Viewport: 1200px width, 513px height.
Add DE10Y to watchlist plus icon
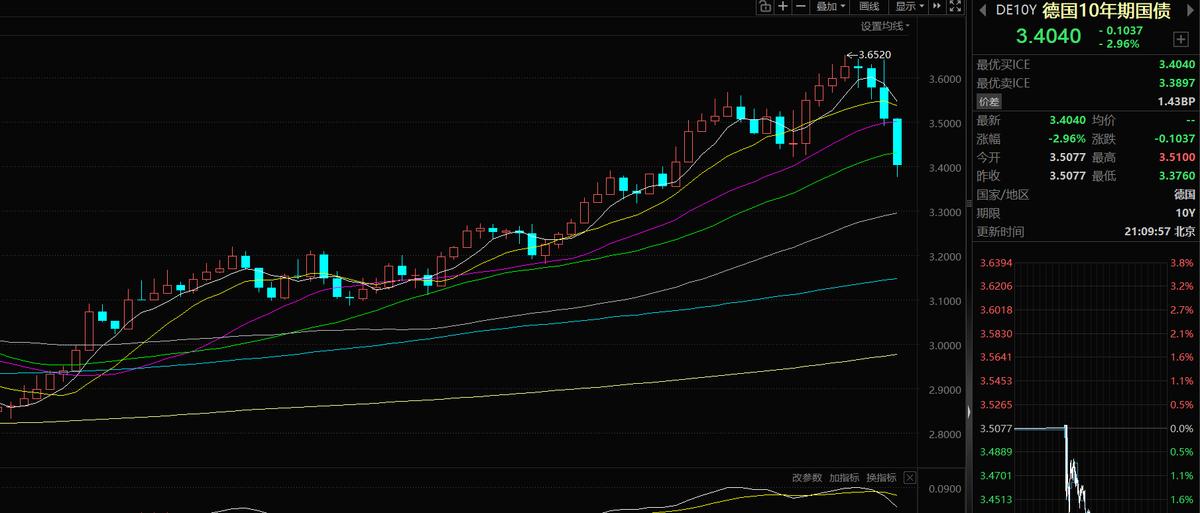coord(1180,38)
